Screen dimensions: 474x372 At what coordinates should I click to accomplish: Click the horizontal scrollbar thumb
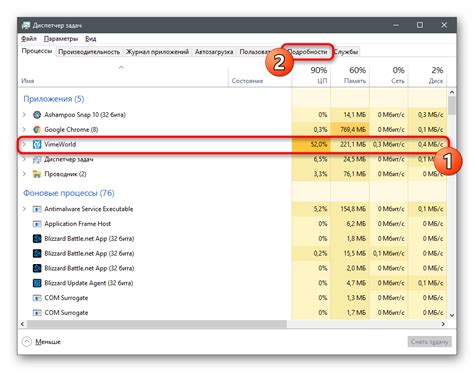[x=157, y=324]
